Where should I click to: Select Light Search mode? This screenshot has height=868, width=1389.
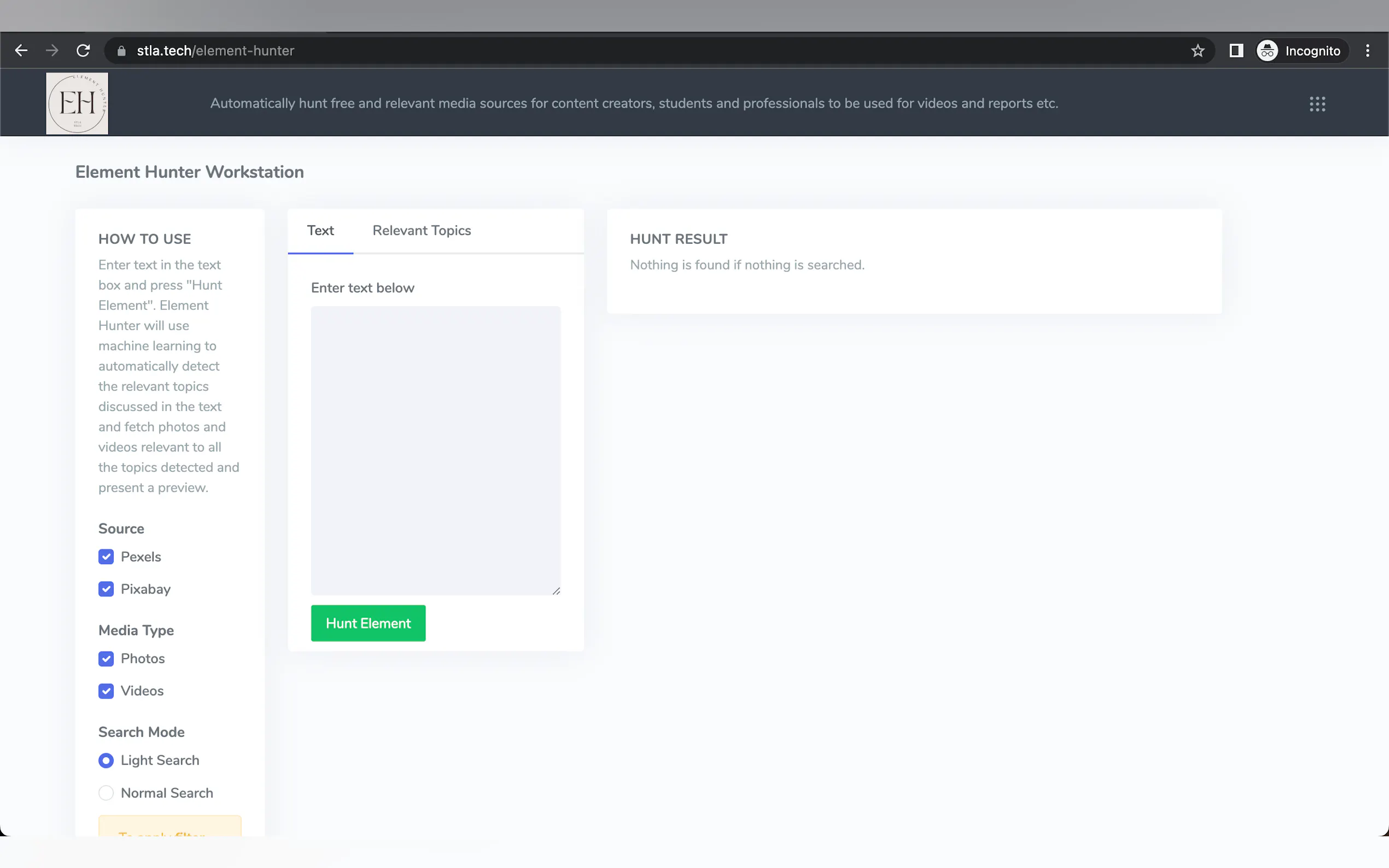pos(106,760)
